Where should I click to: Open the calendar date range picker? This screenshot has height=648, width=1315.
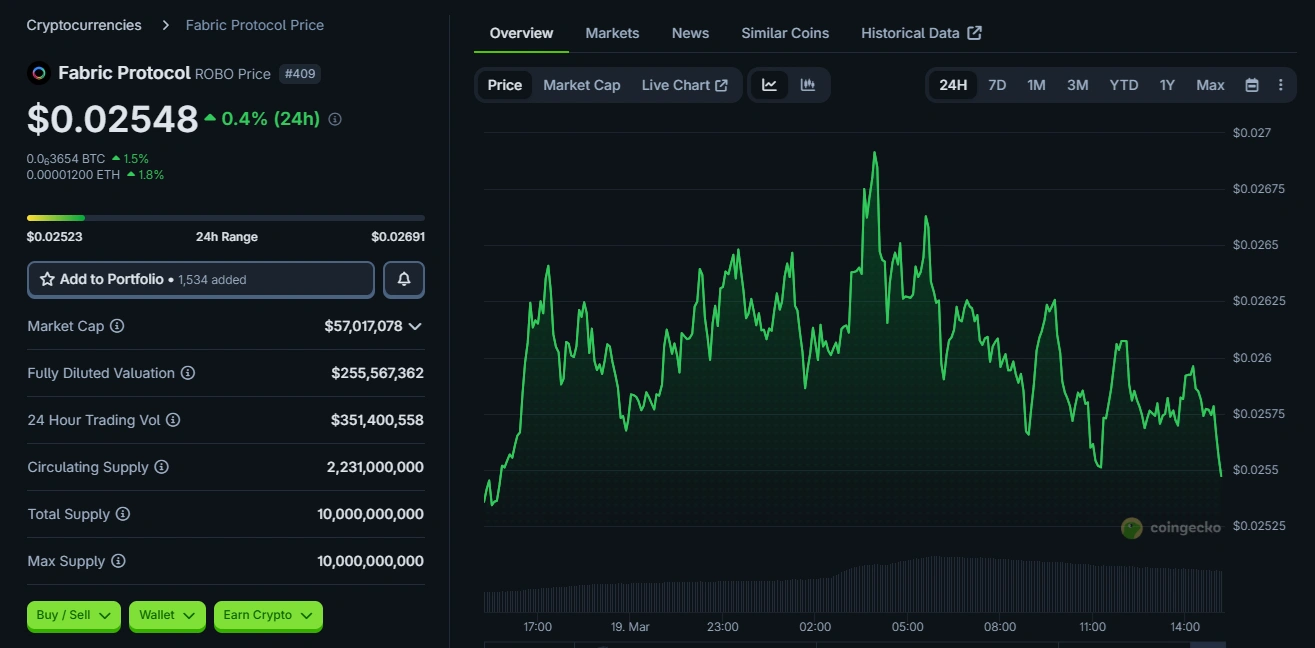tap(1252, 85)
